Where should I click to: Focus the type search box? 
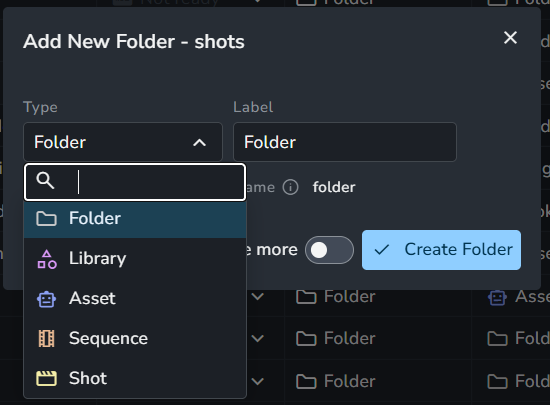coord(135,182)
